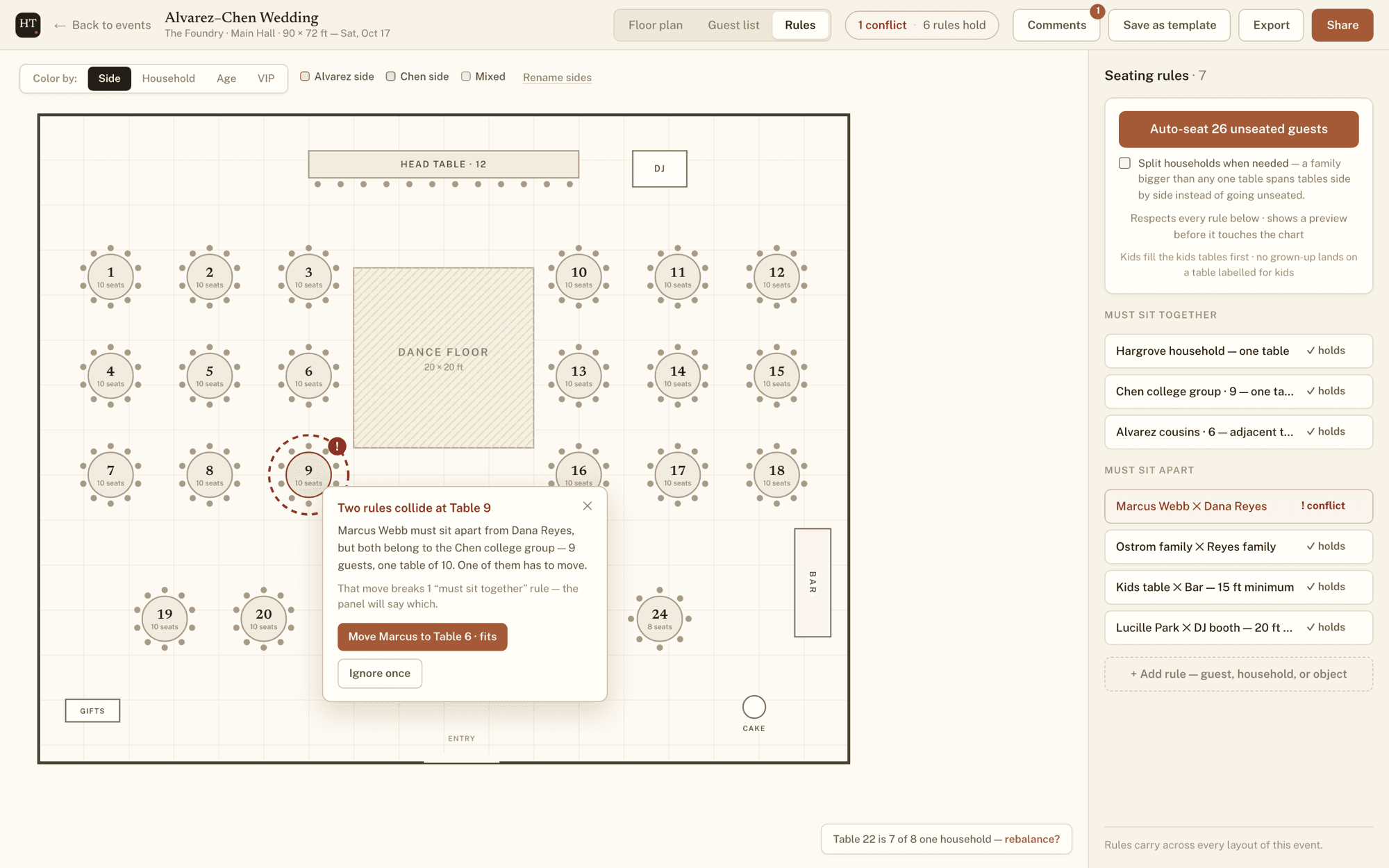This screenshot has width=1389, height=868.
Task: Select round table 7 on floor plan
Action: pos(110,474)
